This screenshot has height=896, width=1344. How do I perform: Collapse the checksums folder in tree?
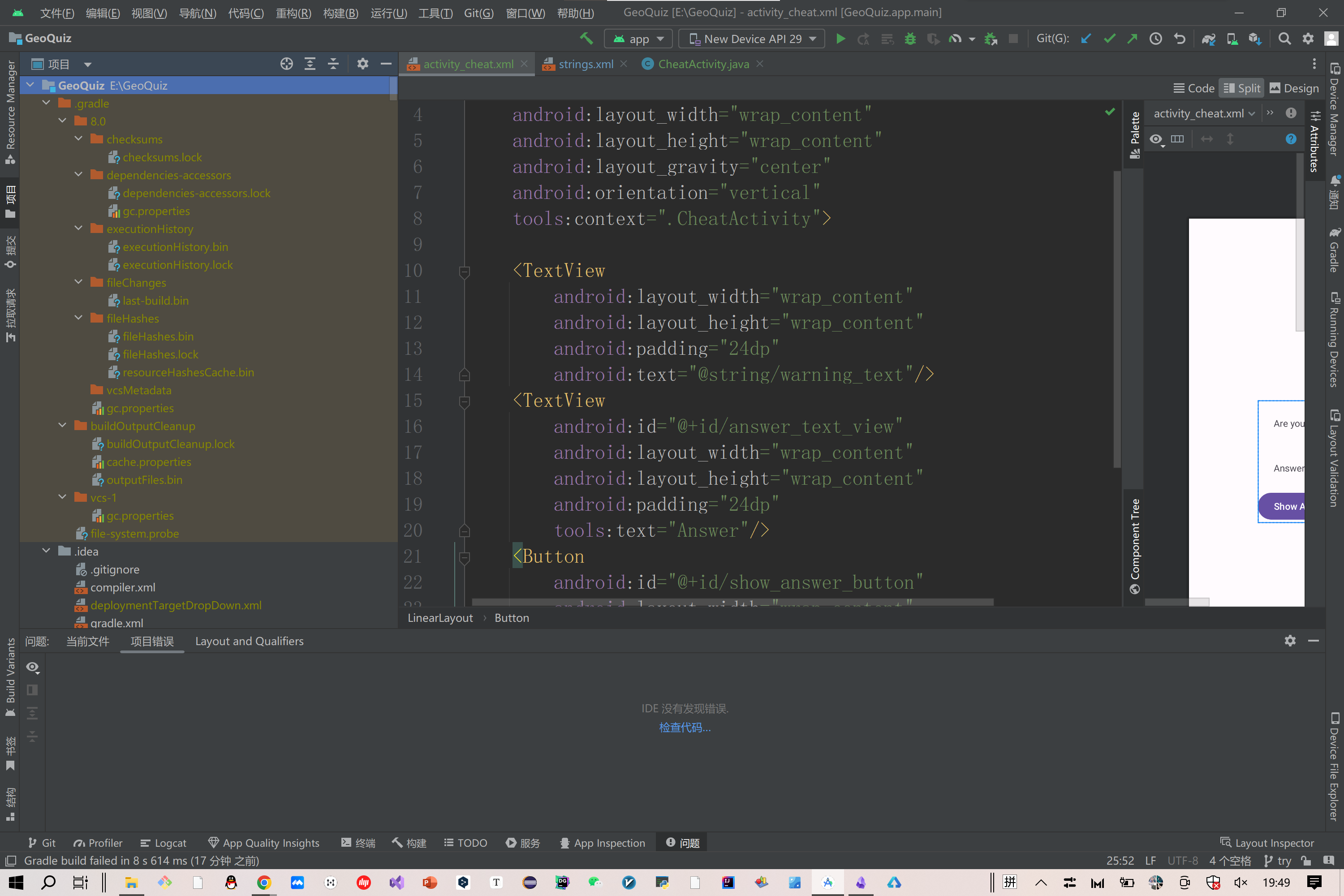79,139
